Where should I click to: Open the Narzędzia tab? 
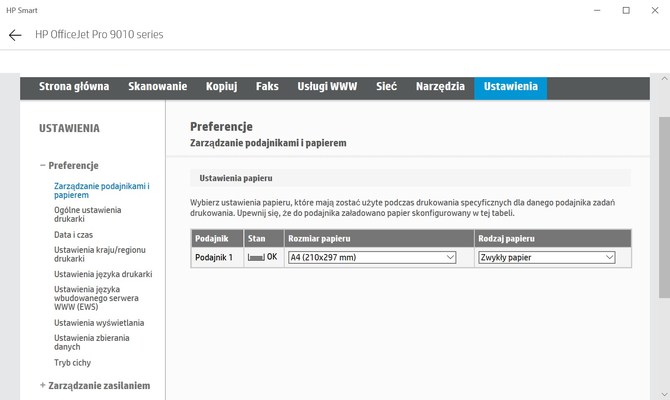(x=440, y=86)
